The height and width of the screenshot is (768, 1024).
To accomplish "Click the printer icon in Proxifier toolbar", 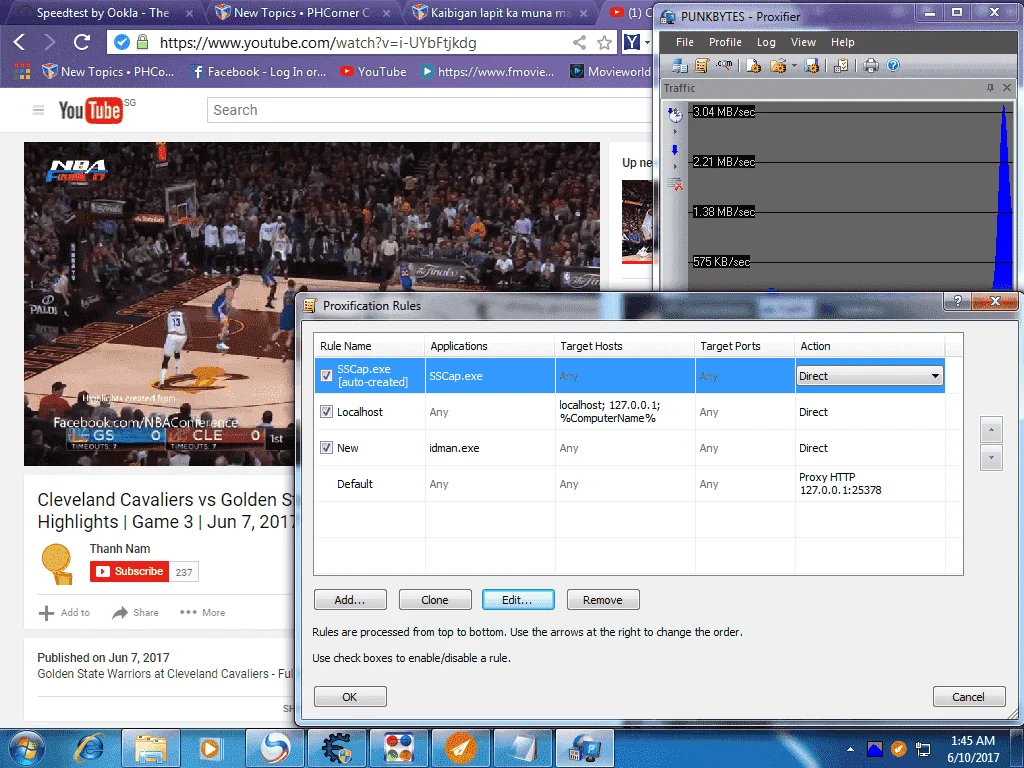I will 871,65.
